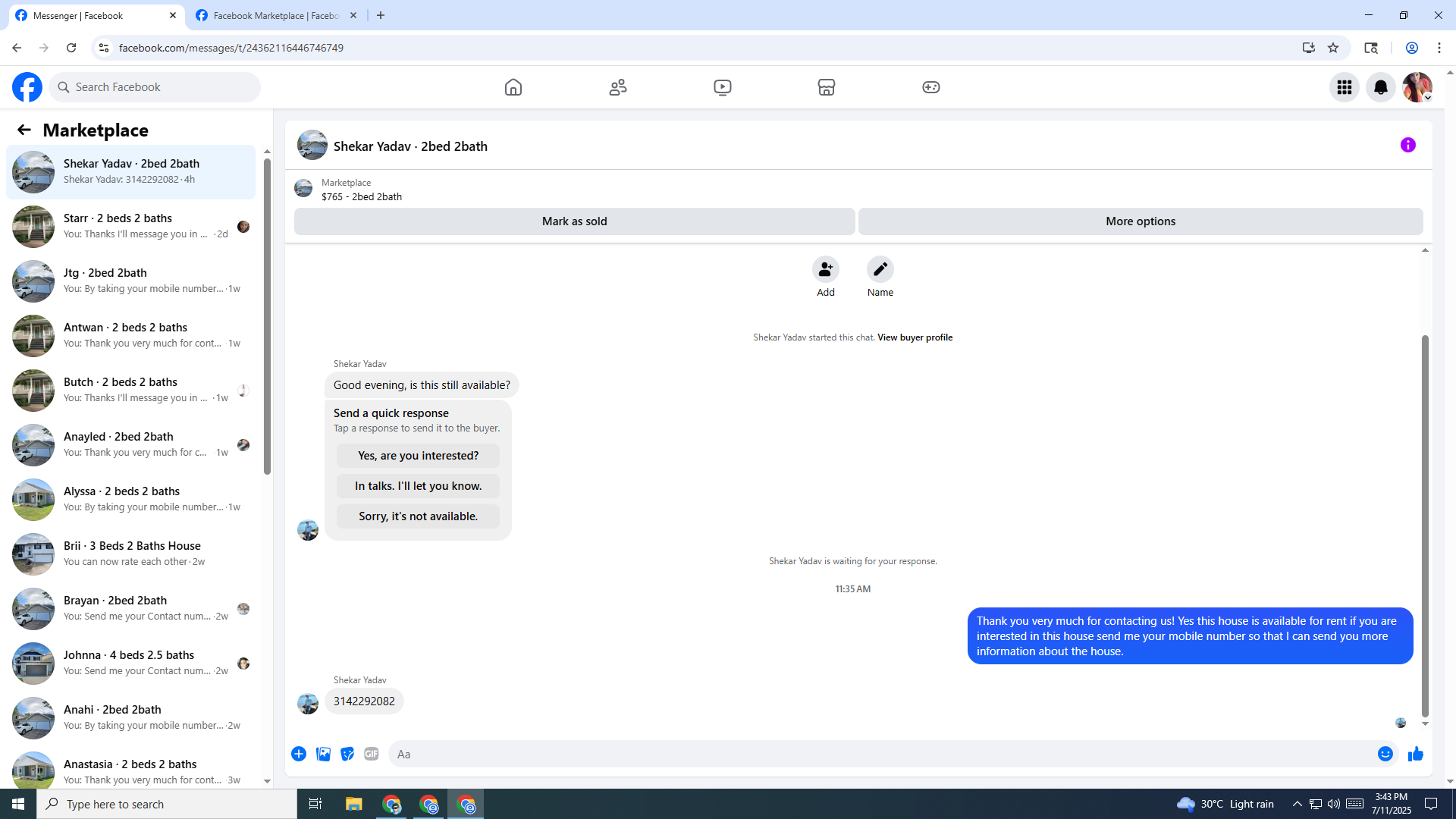Select the Messenger | Facebook tab
1456x819 pixels.
pos(96,15)
